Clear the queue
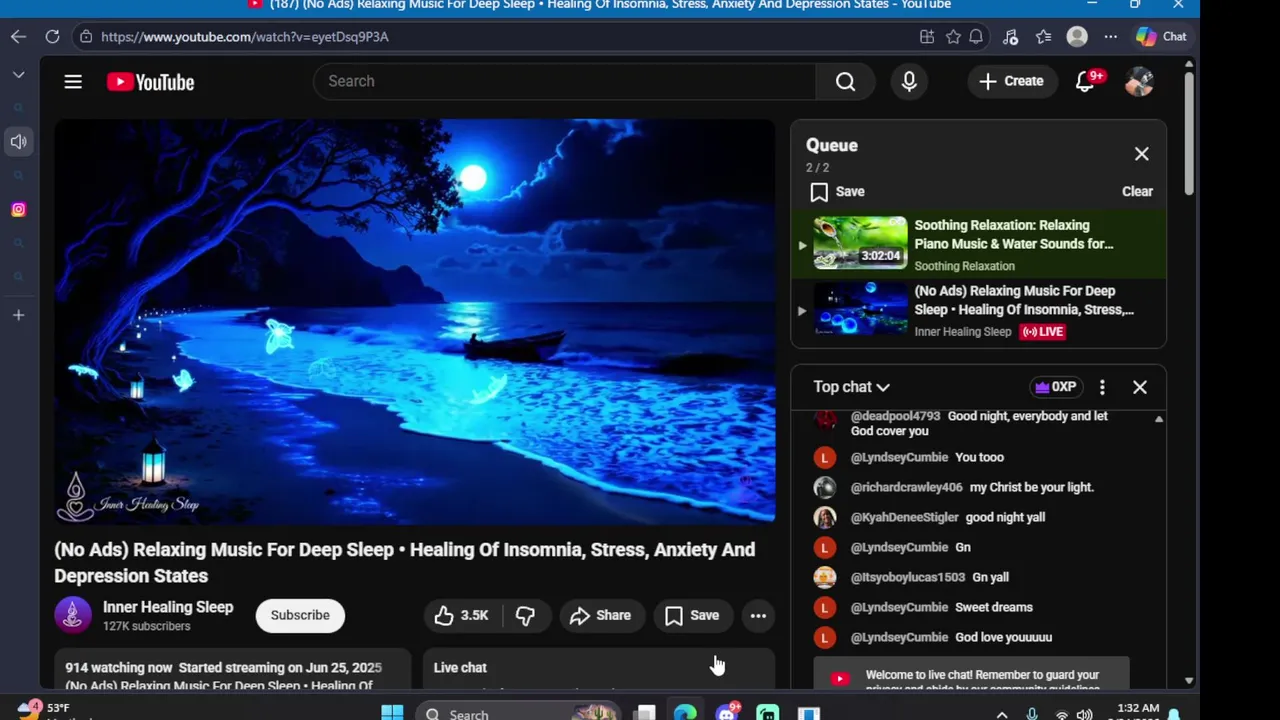 (x=1137, y=191)
